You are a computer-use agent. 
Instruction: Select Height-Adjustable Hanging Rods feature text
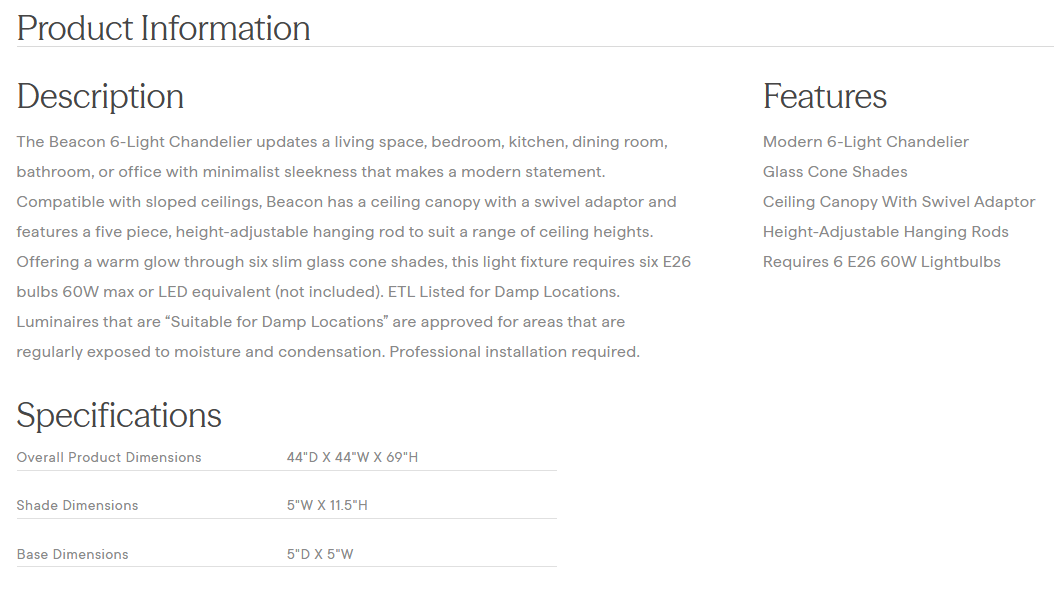[x=886, y=232]
